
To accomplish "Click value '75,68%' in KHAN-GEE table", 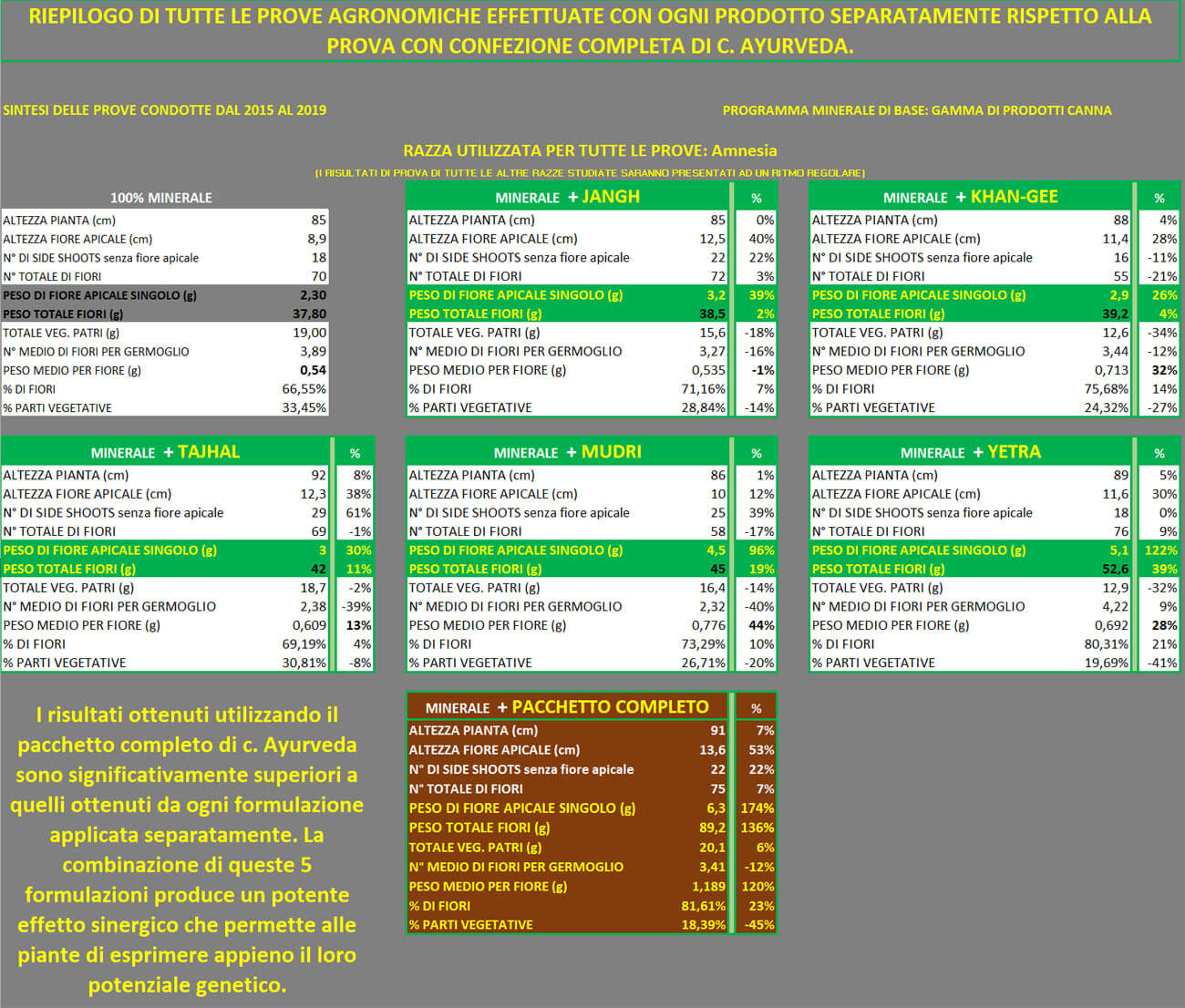I will click(1107, 389).
